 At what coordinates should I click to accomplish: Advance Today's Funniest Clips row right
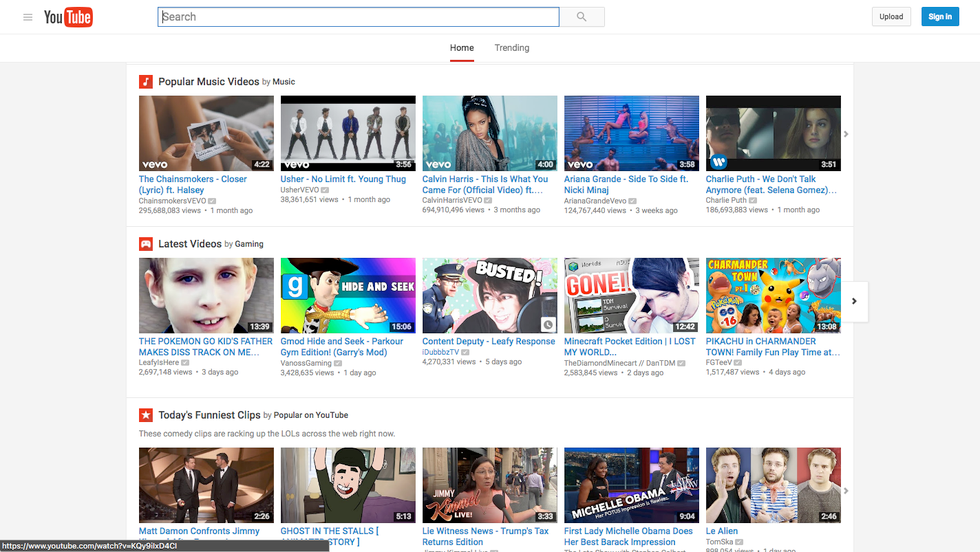(846, 491)
